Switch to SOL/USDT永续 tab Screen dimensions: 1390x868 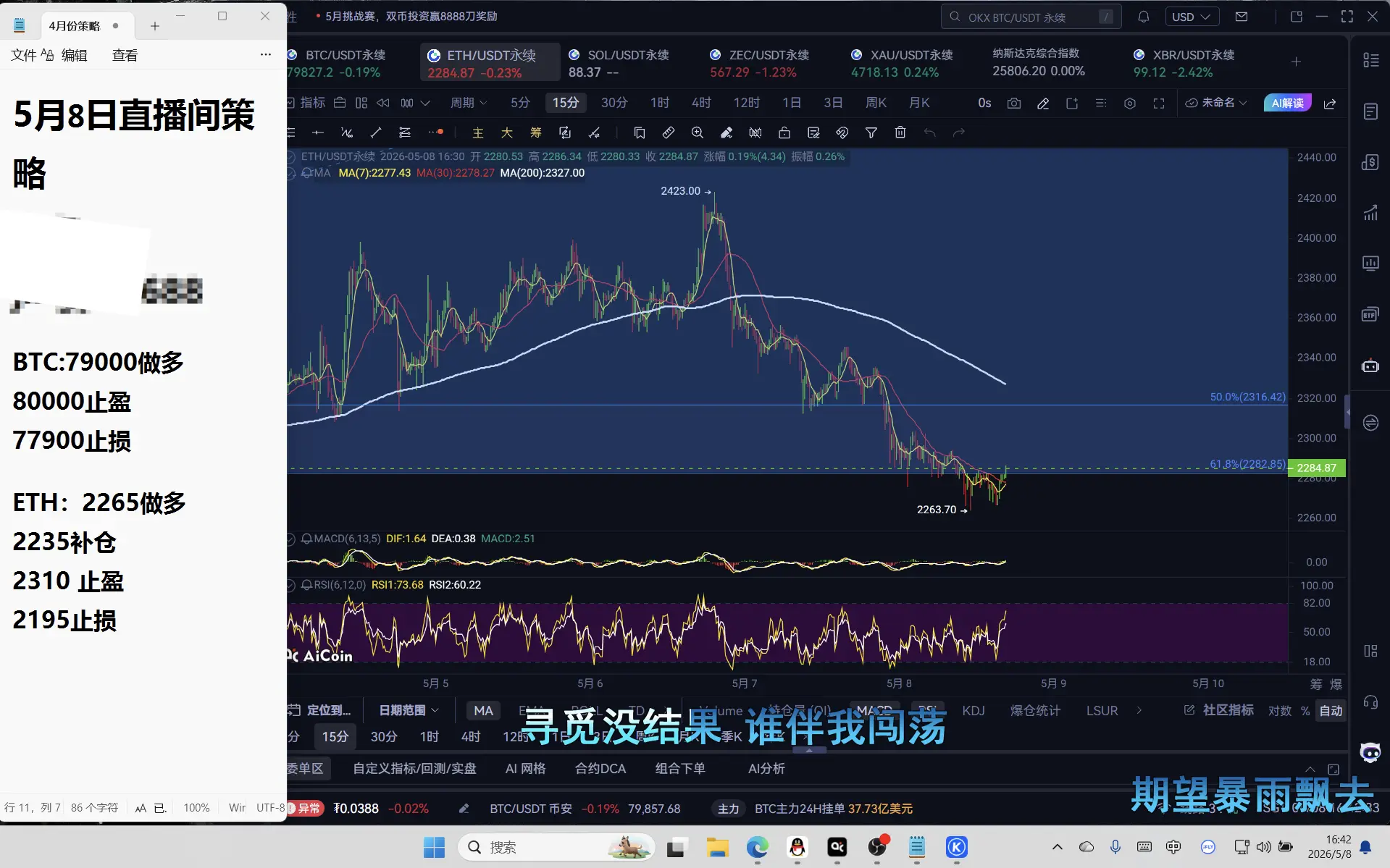(620, 63)
